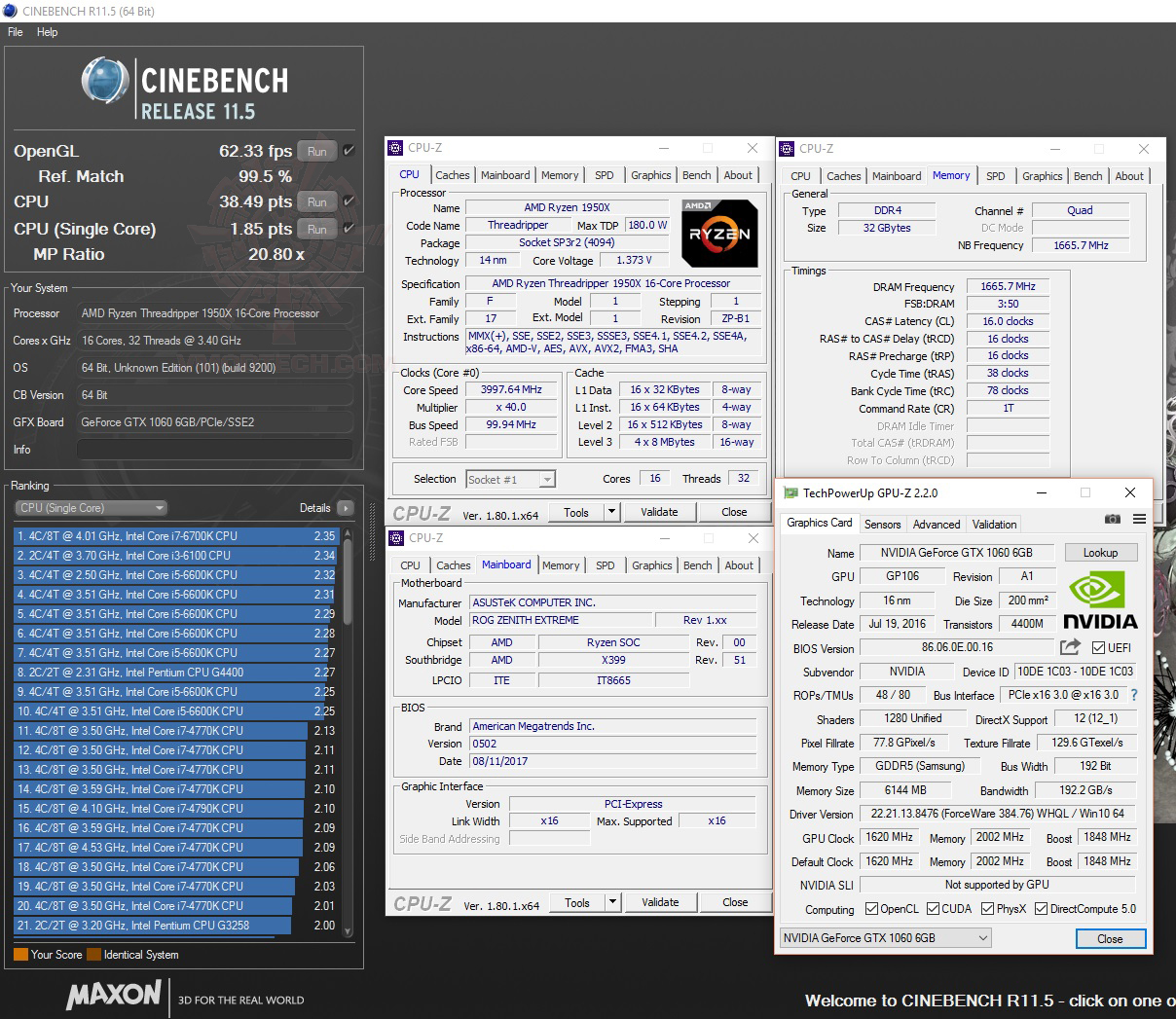Click the MAXON logo at bottom

pos(114,995)
